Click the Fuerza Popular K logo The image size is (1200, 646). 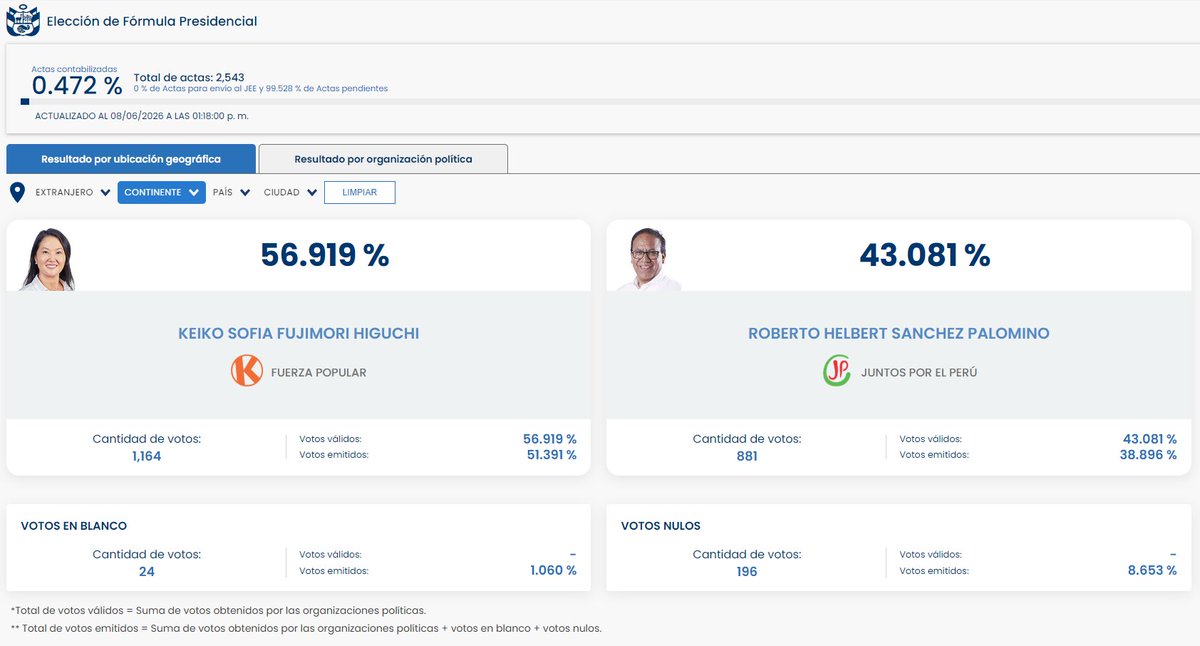pos(247,372)
